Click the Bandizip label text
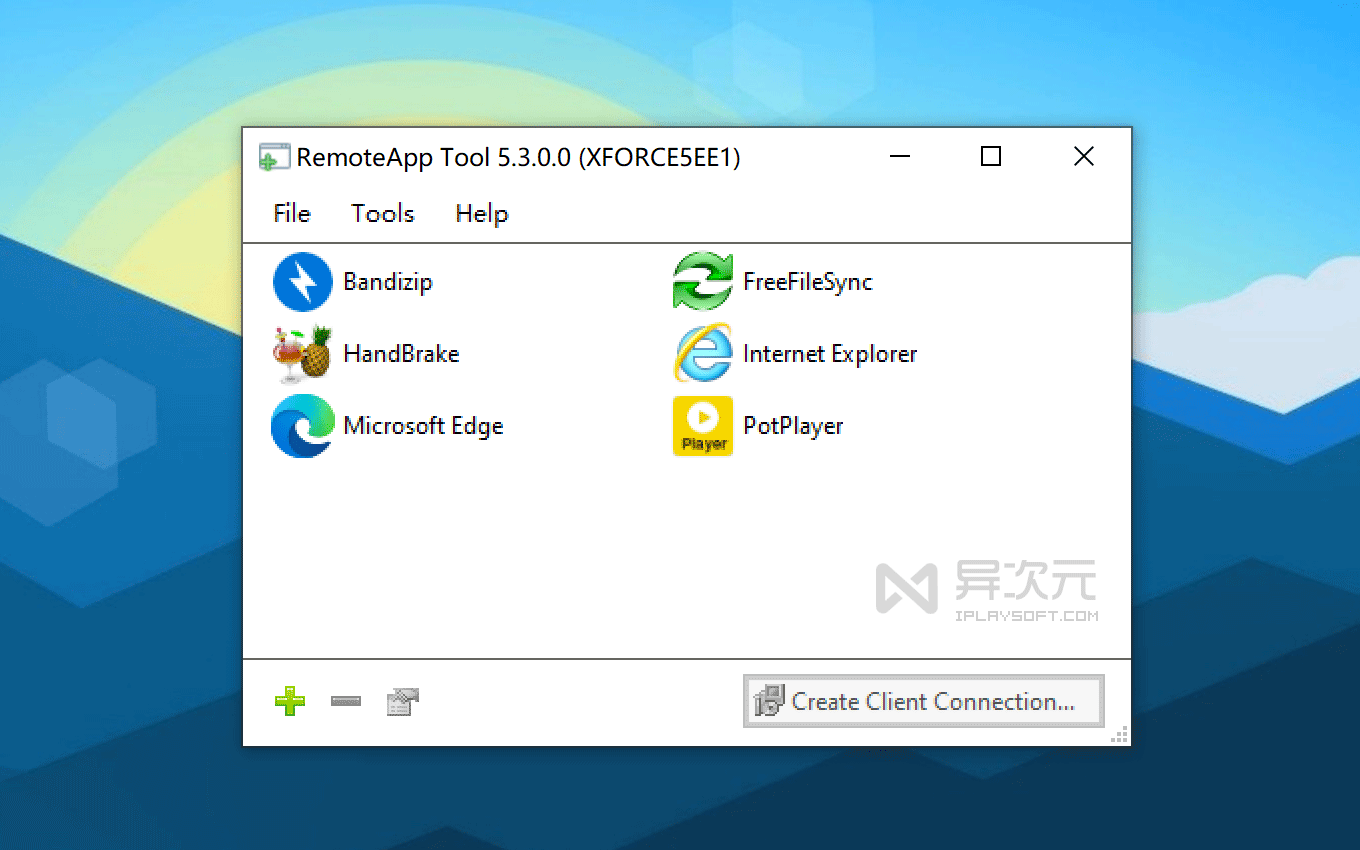This screenshot has width=1360, height=850. [388, 282]
